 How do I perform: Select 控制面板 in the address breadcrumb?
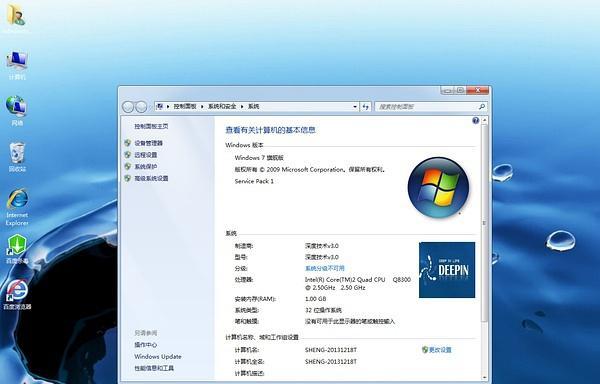coord(185,106)
